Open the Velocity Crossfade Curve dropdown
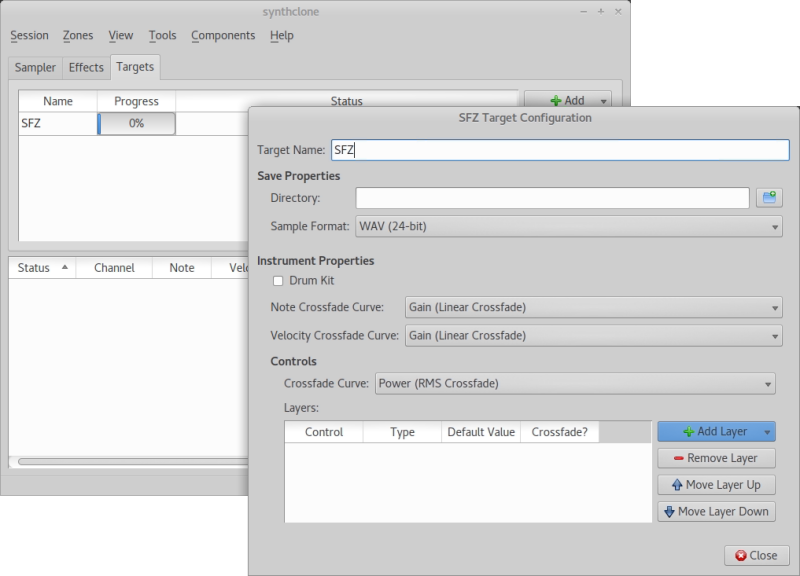Viewport: 800px width, 576px height. point(593,336)
